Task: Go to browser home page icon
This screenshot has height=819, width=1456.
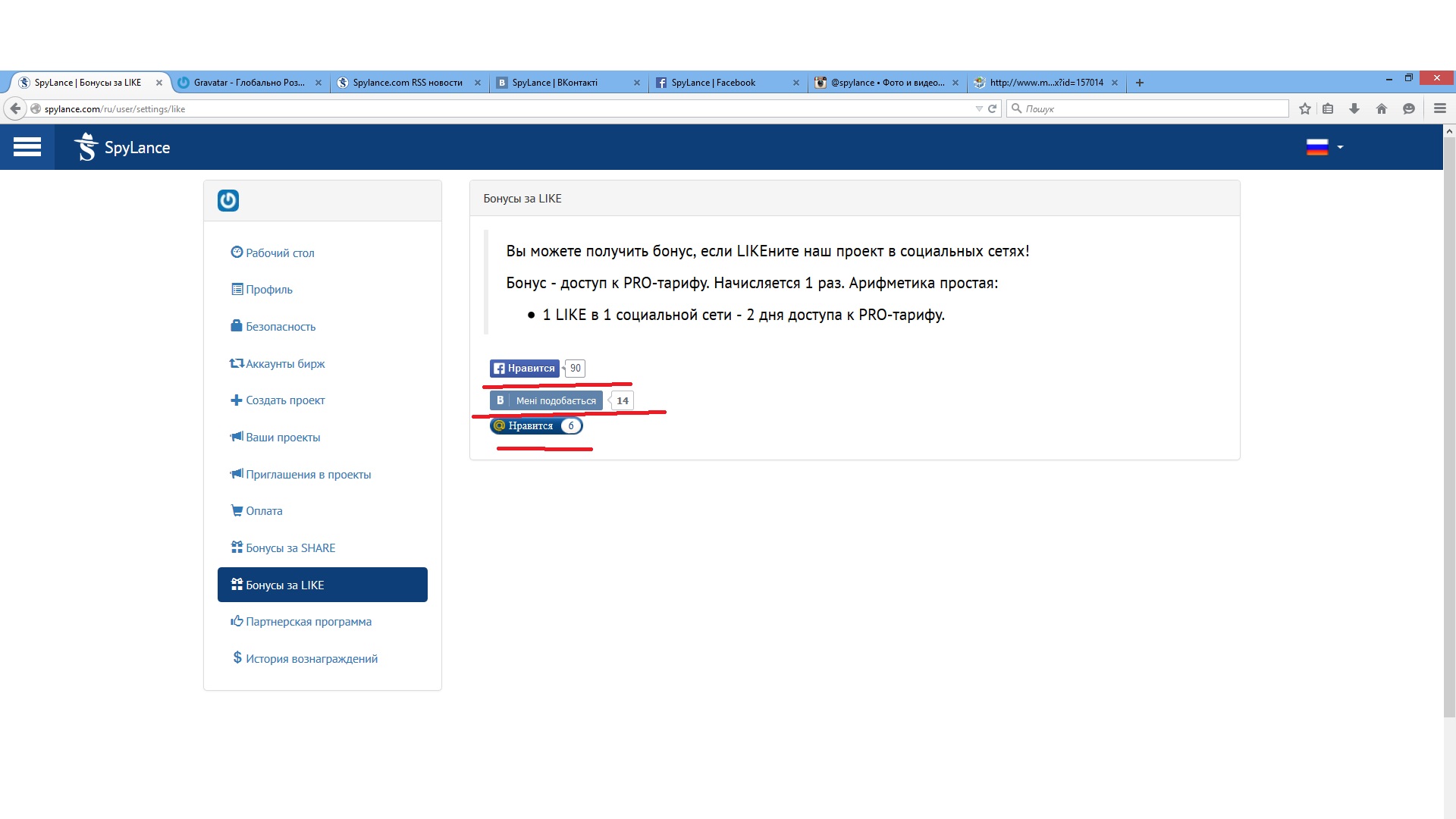Action: coord(1382,108)
